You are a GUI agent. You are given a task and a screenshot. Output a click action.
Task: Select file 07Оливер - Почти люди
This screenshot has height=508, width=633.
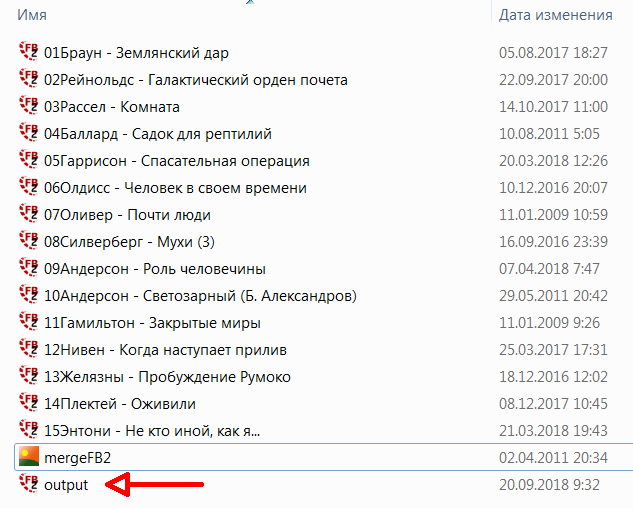127,216
